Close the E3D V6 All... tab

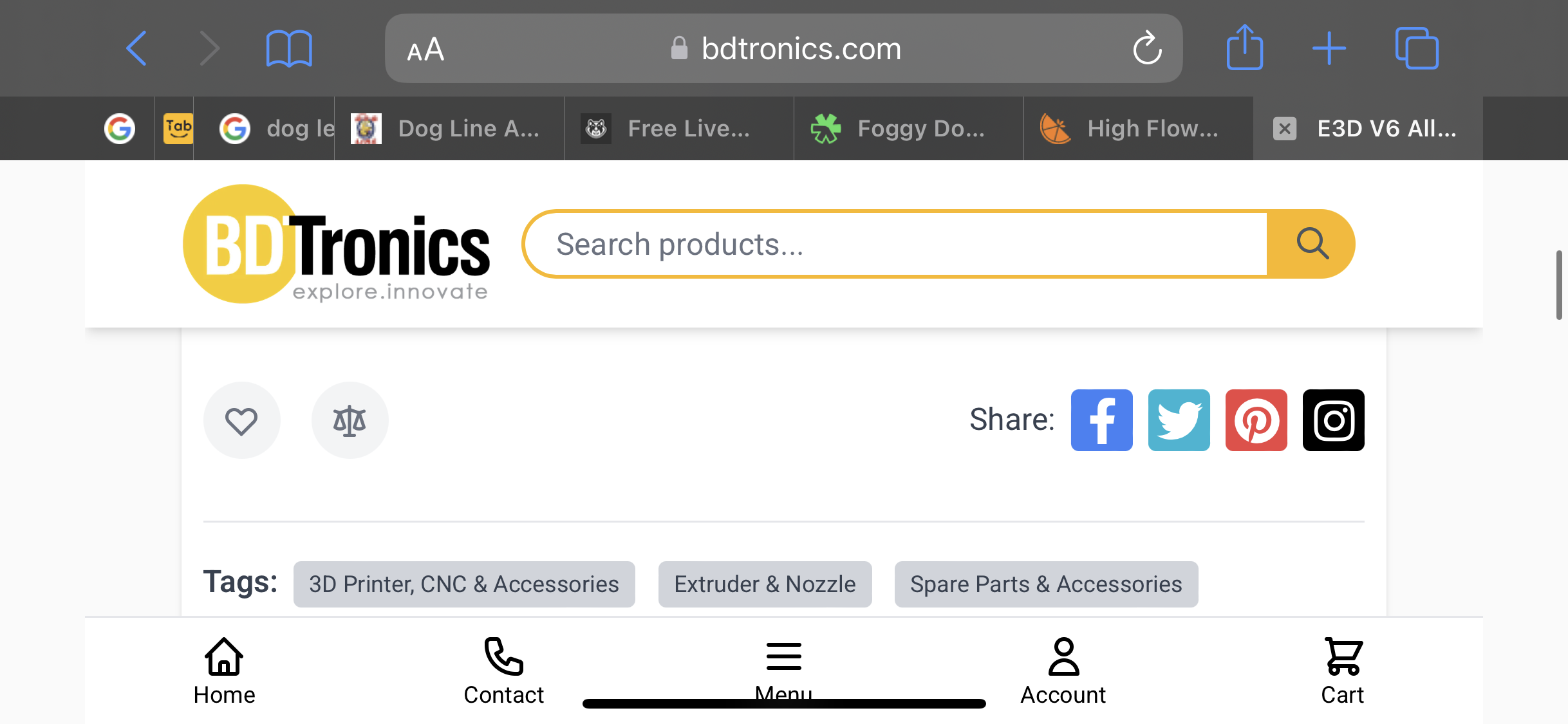pos(1284,129)
